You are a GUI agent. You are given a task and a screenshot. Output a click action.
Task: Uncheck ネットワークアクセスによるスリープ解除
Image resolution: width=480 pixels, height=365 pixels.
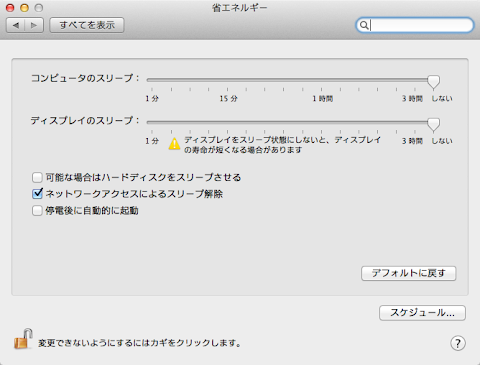pyautogui.click(x=37, y=194)
